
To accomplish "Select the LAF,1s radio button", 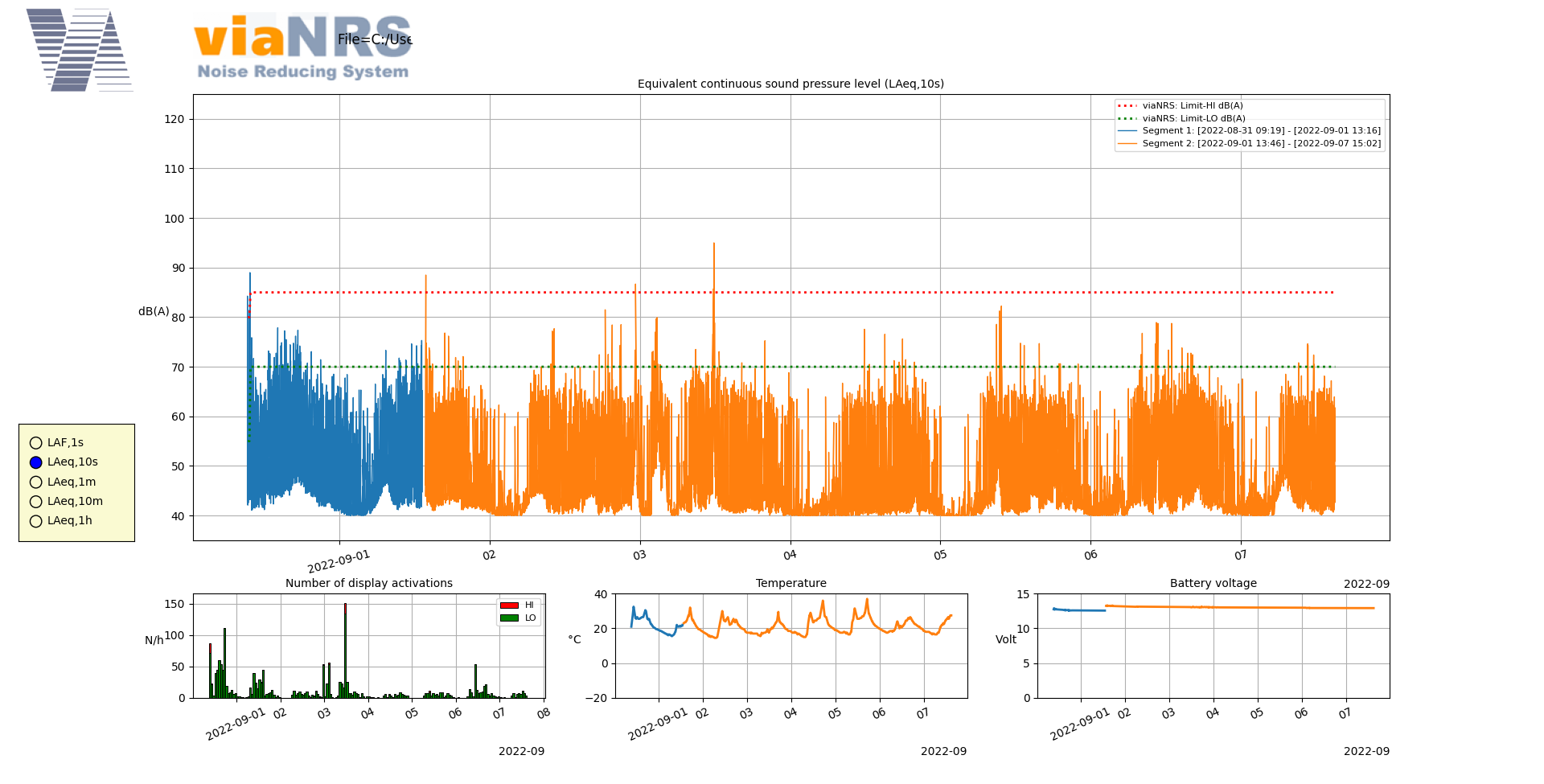I will click(36, 443).
